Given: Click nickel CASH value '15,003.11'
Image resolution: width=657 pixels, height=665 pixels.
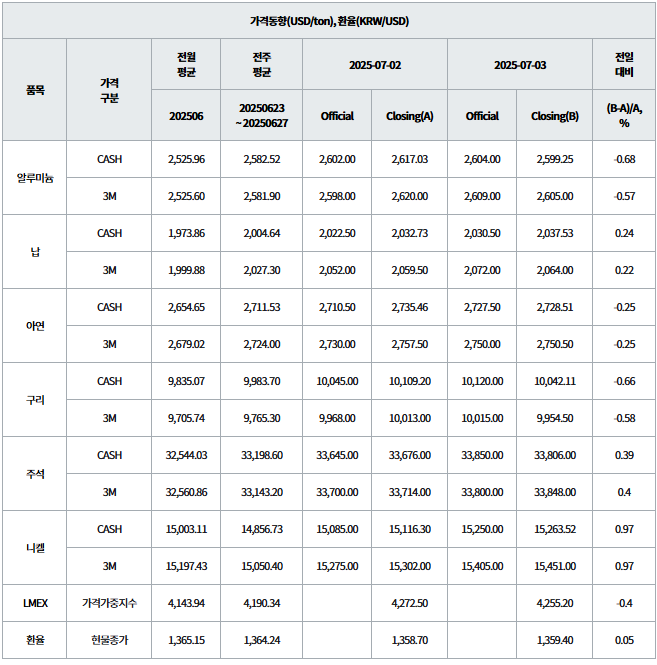Looking at the screenshot, I should 186,529.
